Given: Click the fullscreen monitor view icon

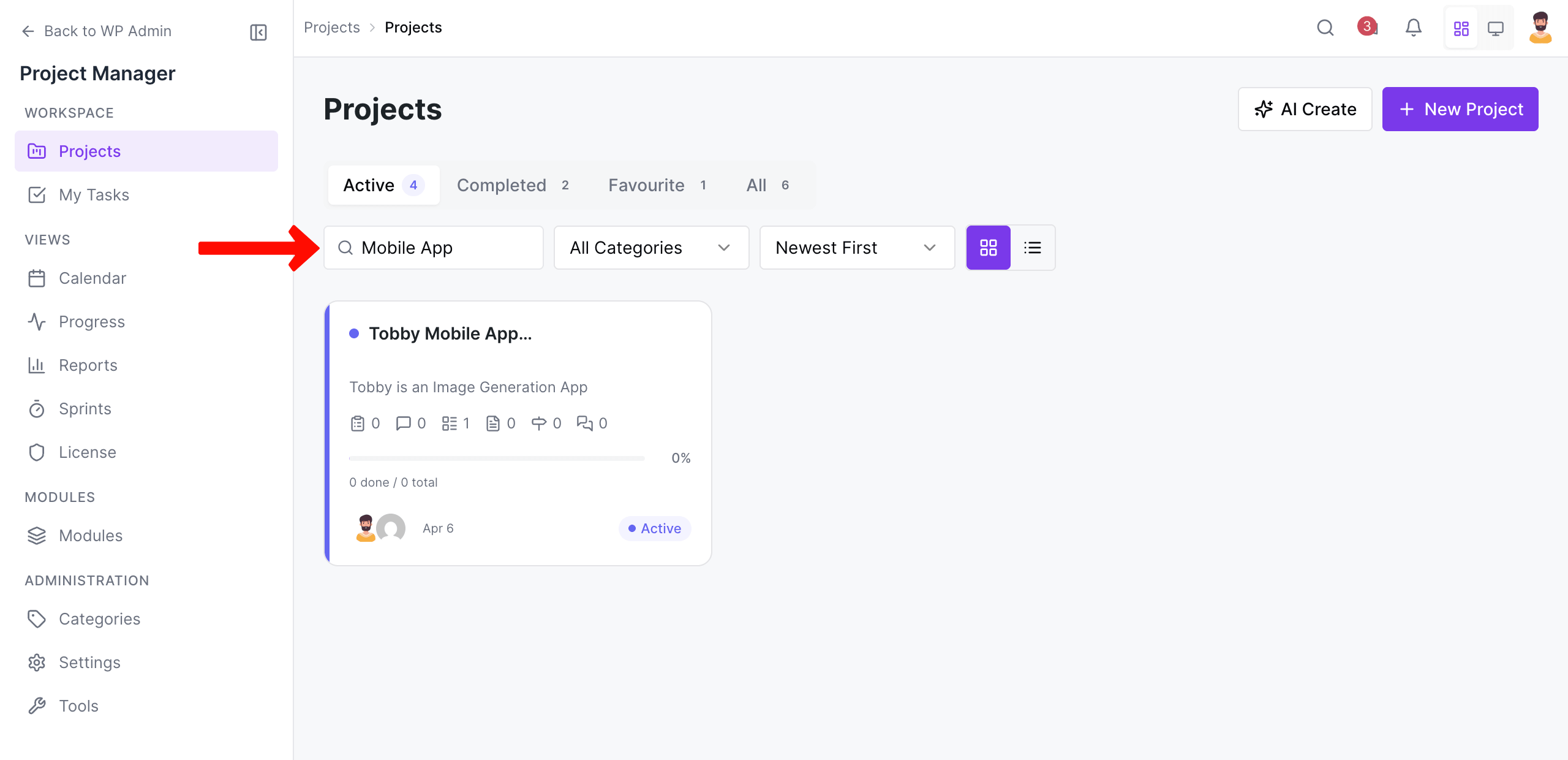Looking at the screenshot, I should [x=1496, y=28].
